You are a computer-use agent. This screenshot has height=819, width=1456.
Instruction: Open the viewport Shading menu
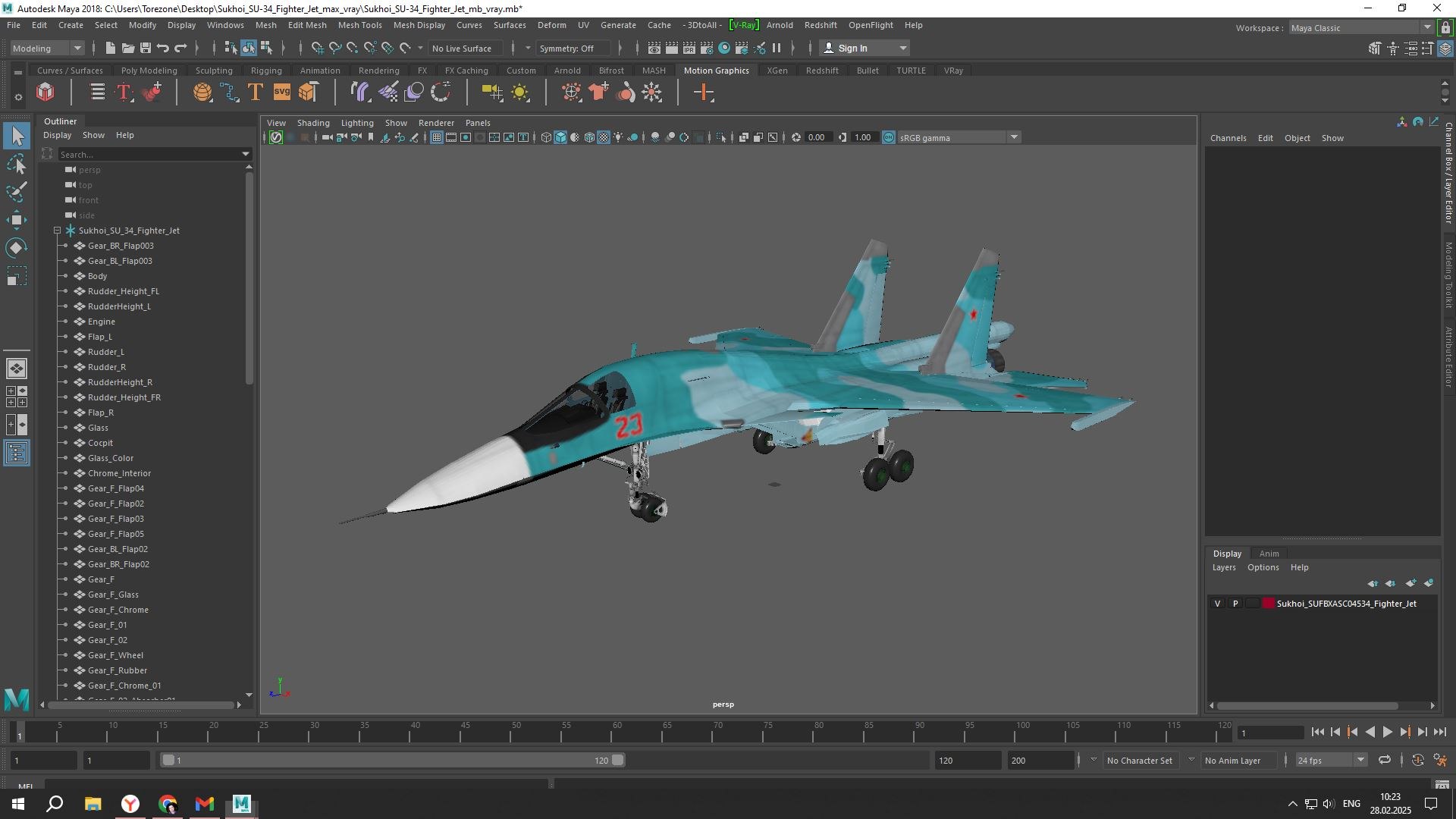(313, 123)
